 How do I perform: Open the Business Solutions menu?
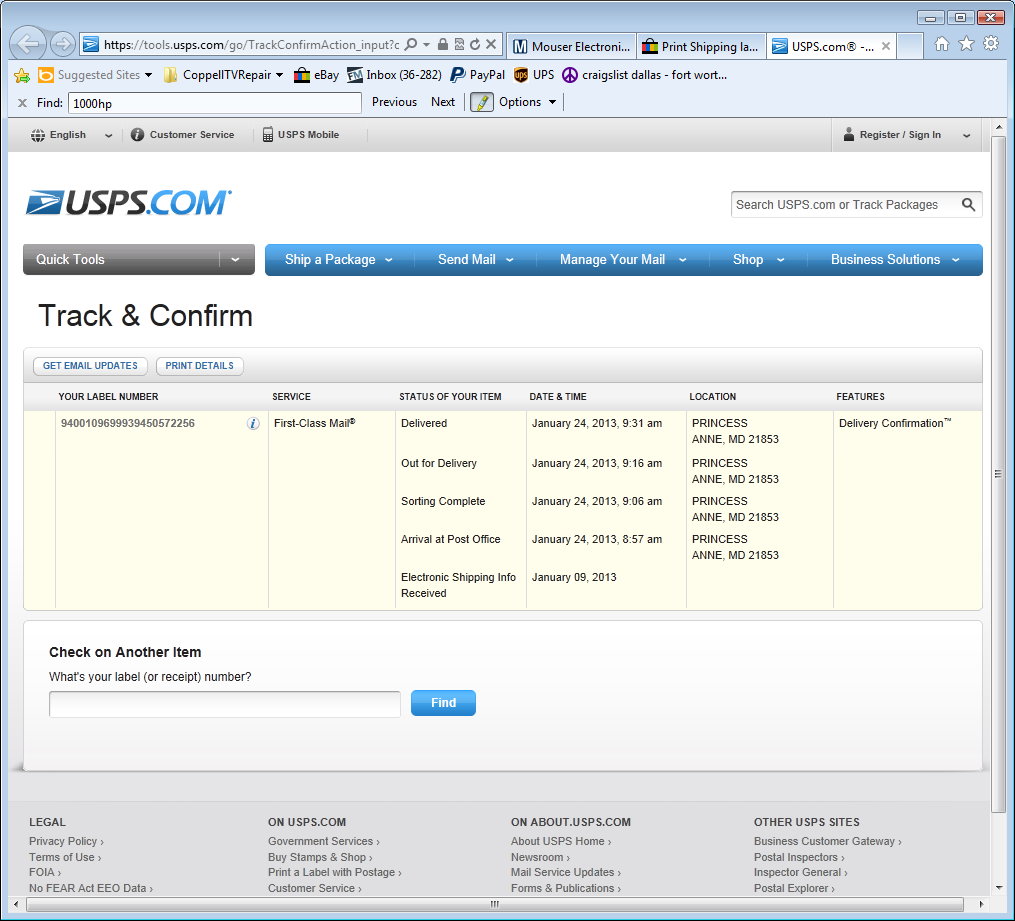point(895,260)
